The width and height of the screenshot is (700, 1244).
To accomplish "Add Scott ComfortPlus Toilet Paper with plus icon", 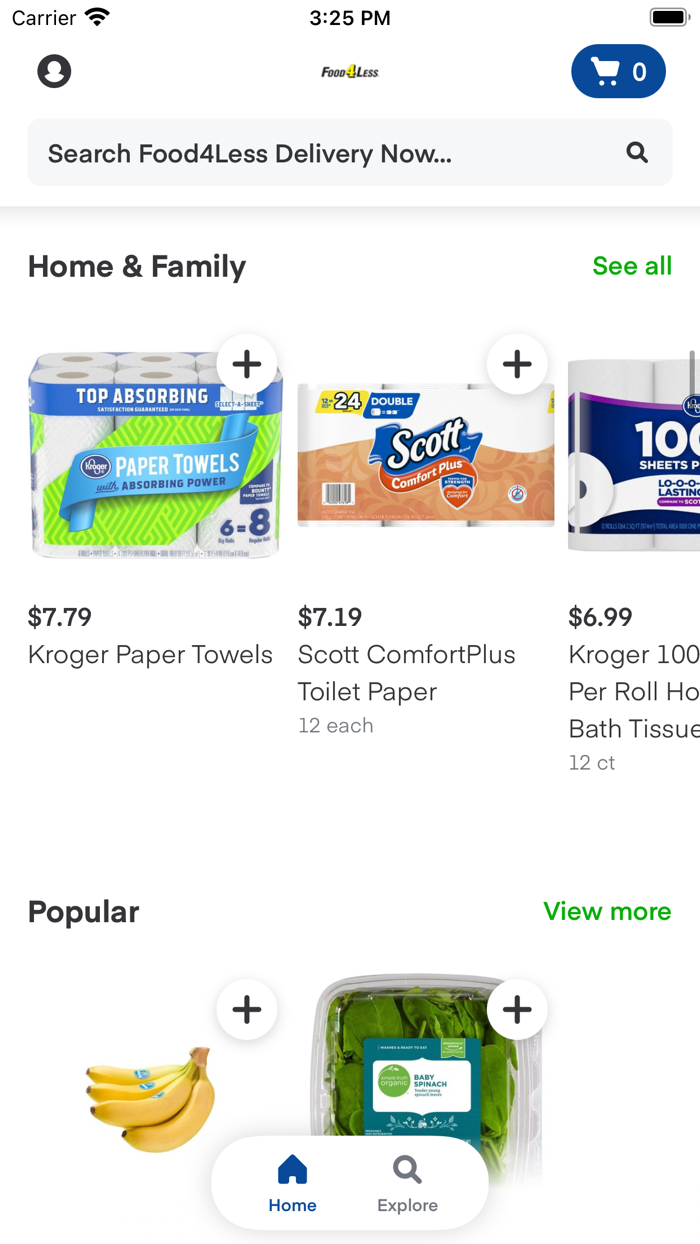I will 517,364.
